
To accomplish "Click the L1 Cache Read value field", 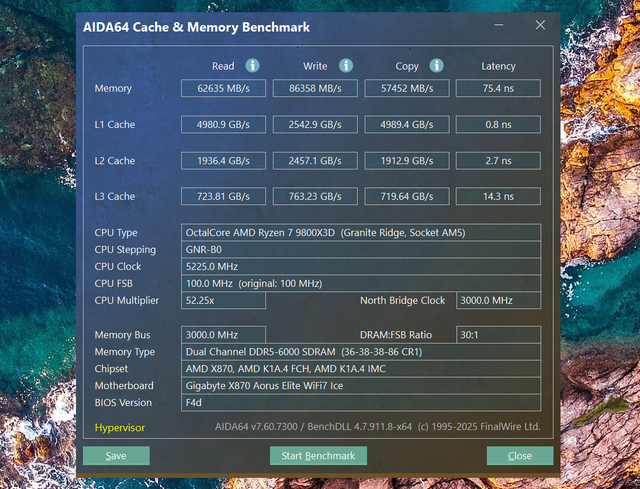I will [x=223, y=124].
